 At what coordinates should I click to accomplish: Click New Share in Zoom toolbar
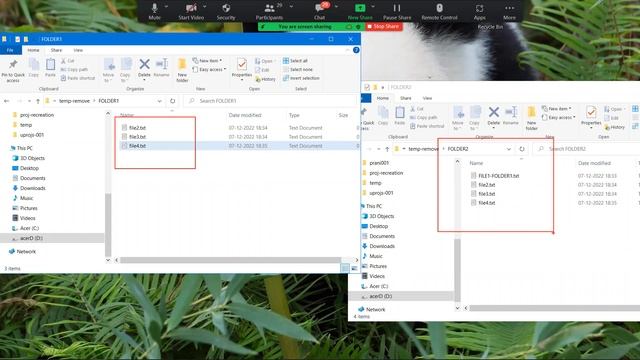click(360, 11)
